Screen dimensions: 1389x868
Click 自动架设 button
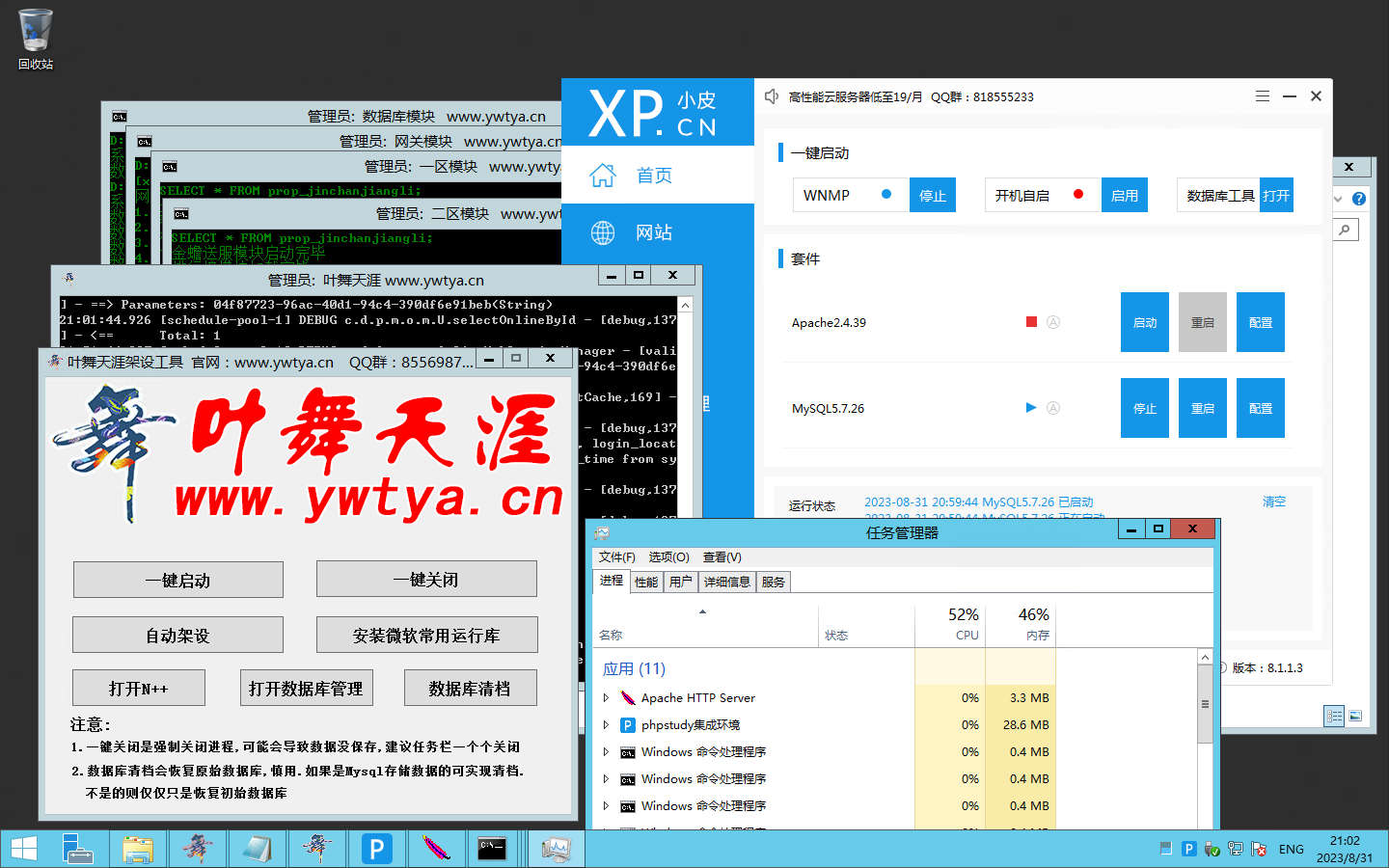coord(177,635)
